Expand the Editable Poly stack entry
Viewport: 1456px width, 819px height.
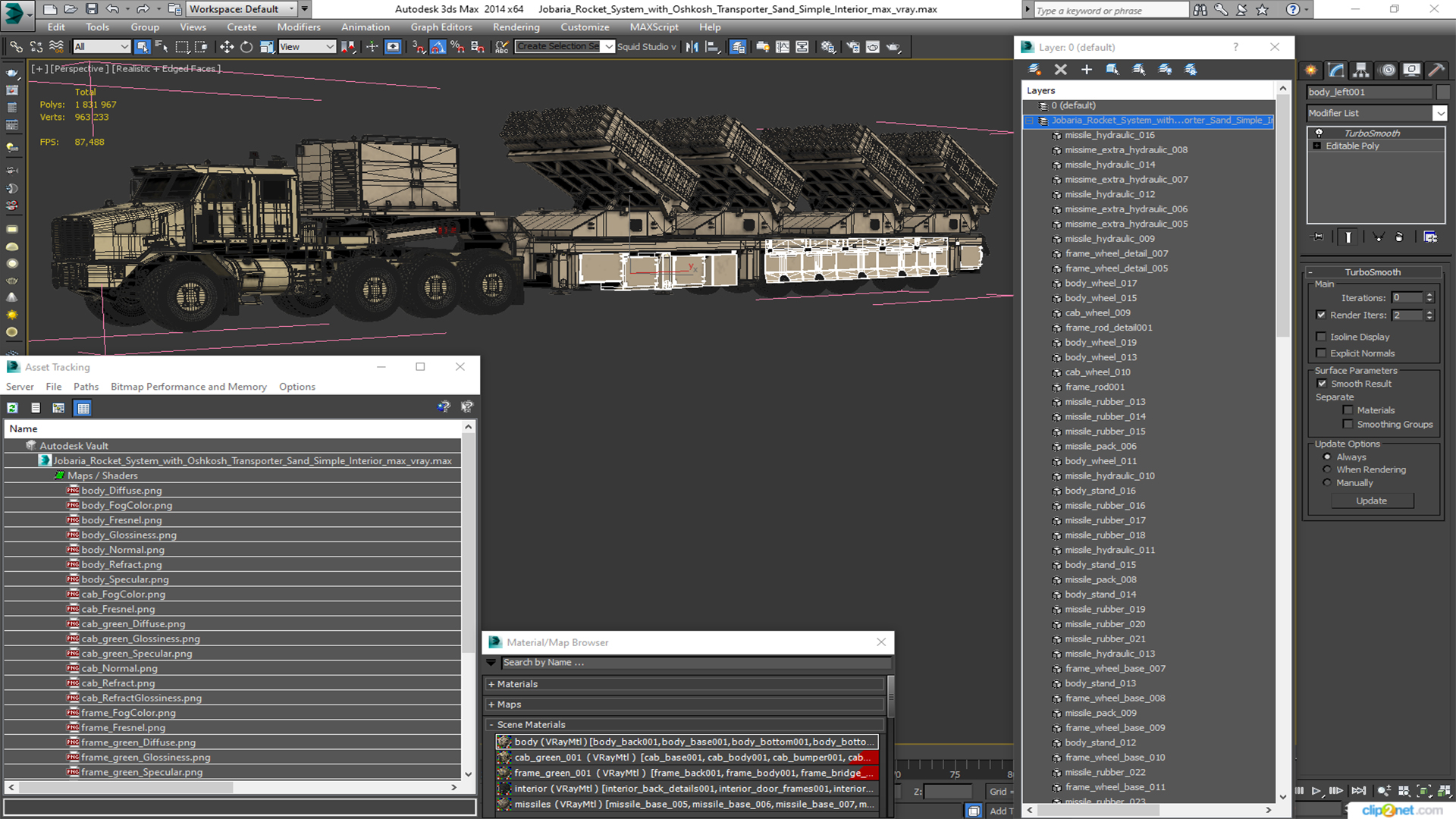click(x=1317, y=146)
